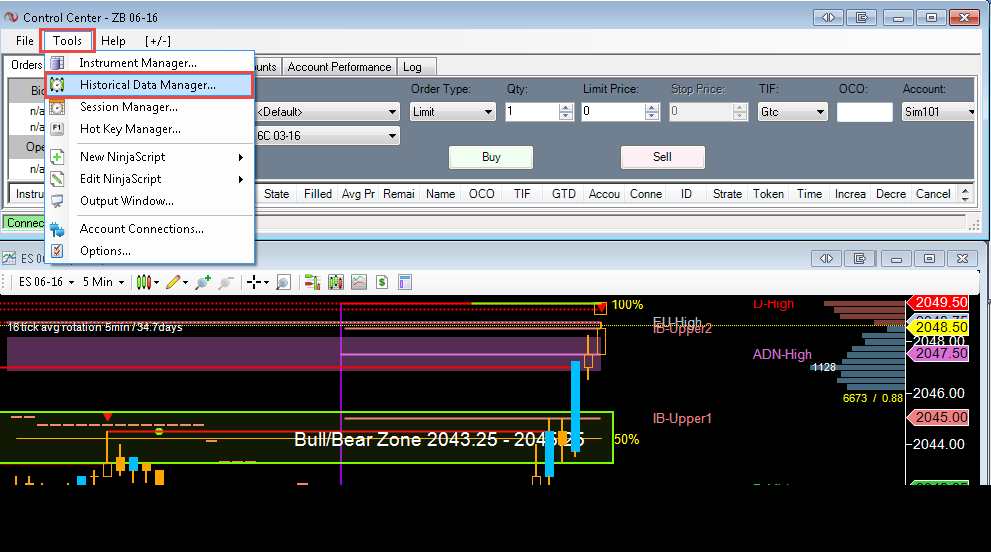Click the Control Center app logo icon
Image resolution: width=991 pixels, height=555 pixels.
pyautogui.click(x=11, y=17)
